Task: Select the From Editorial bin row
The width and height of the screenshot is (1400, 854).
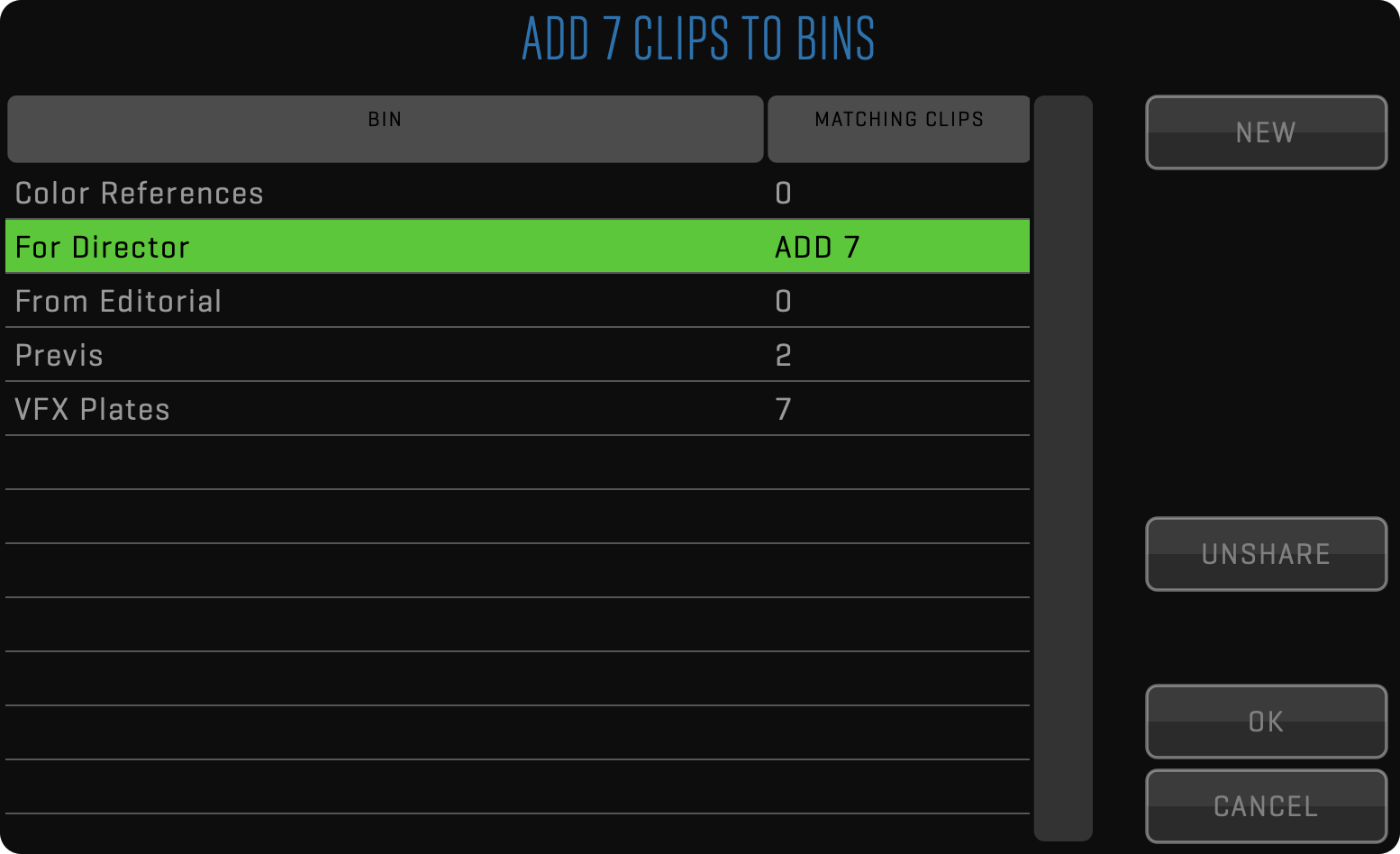Action: (x=118, y=302)
